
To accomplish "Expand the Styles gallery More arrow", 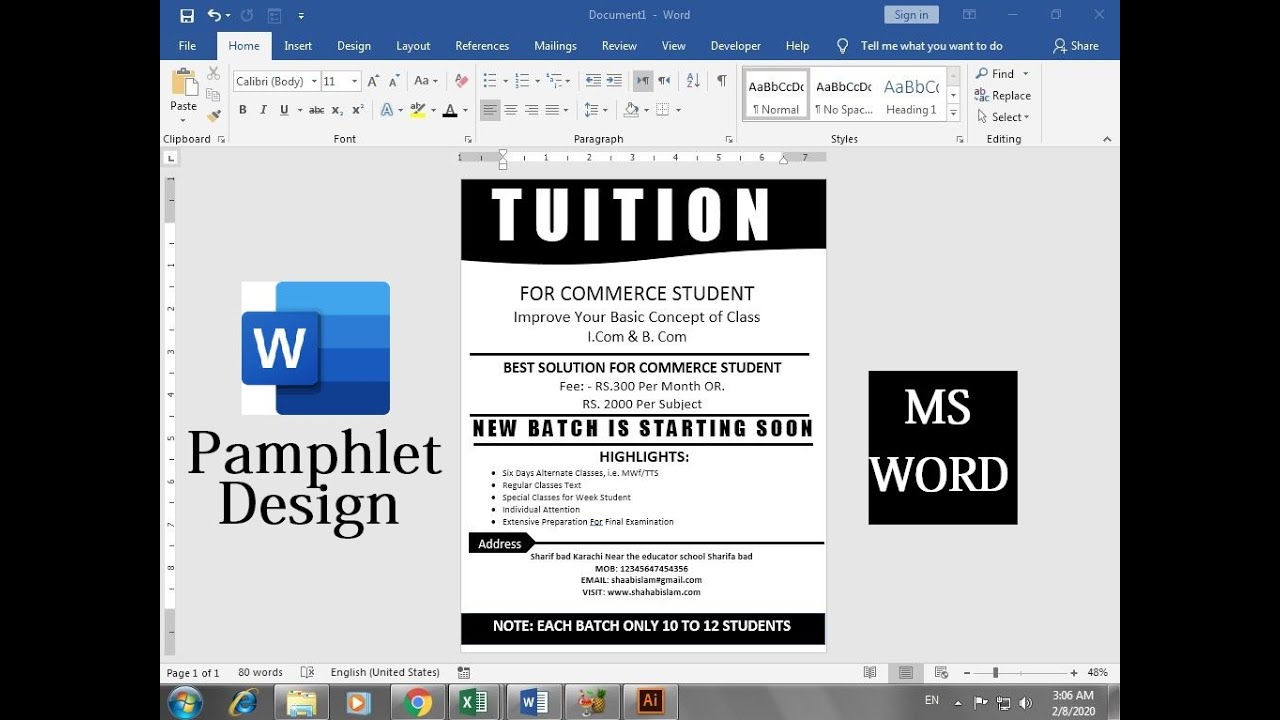I will (953, 114).
